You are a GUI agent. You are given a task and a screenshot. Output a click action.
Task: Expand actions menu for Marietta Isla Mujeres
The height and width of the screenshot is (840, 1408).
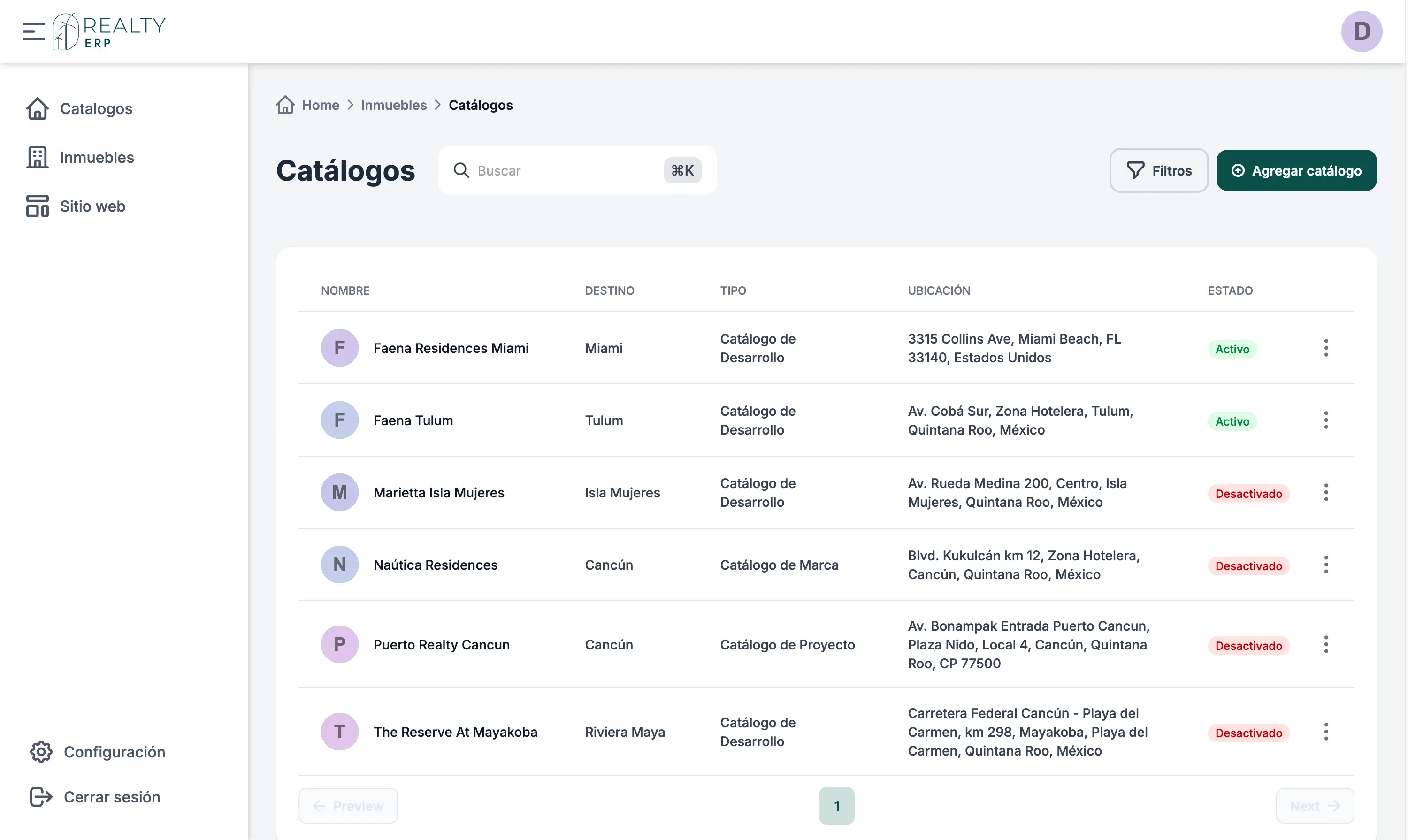click(1325, 492)
